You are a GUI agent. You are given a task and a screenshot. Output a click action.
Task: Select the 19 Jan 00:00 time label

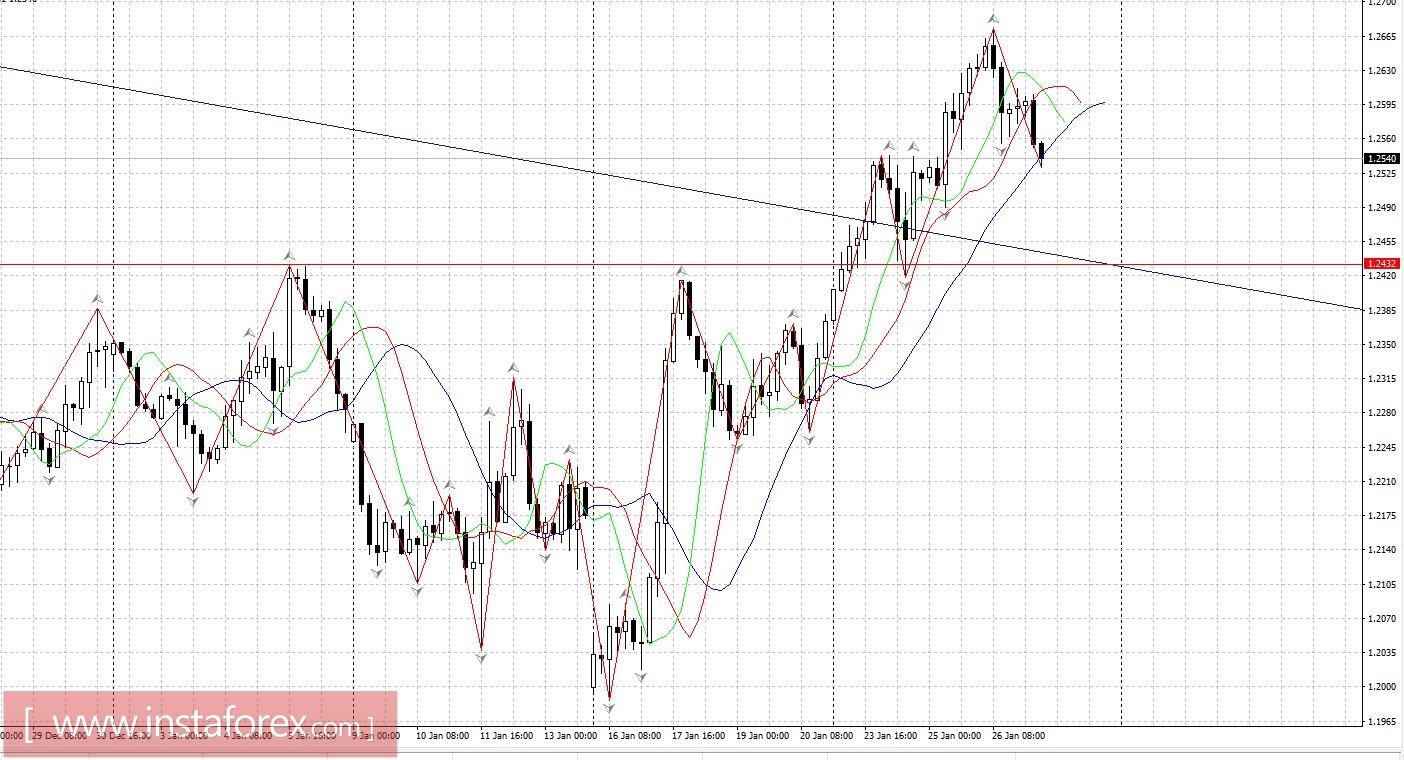pos(763,736)
